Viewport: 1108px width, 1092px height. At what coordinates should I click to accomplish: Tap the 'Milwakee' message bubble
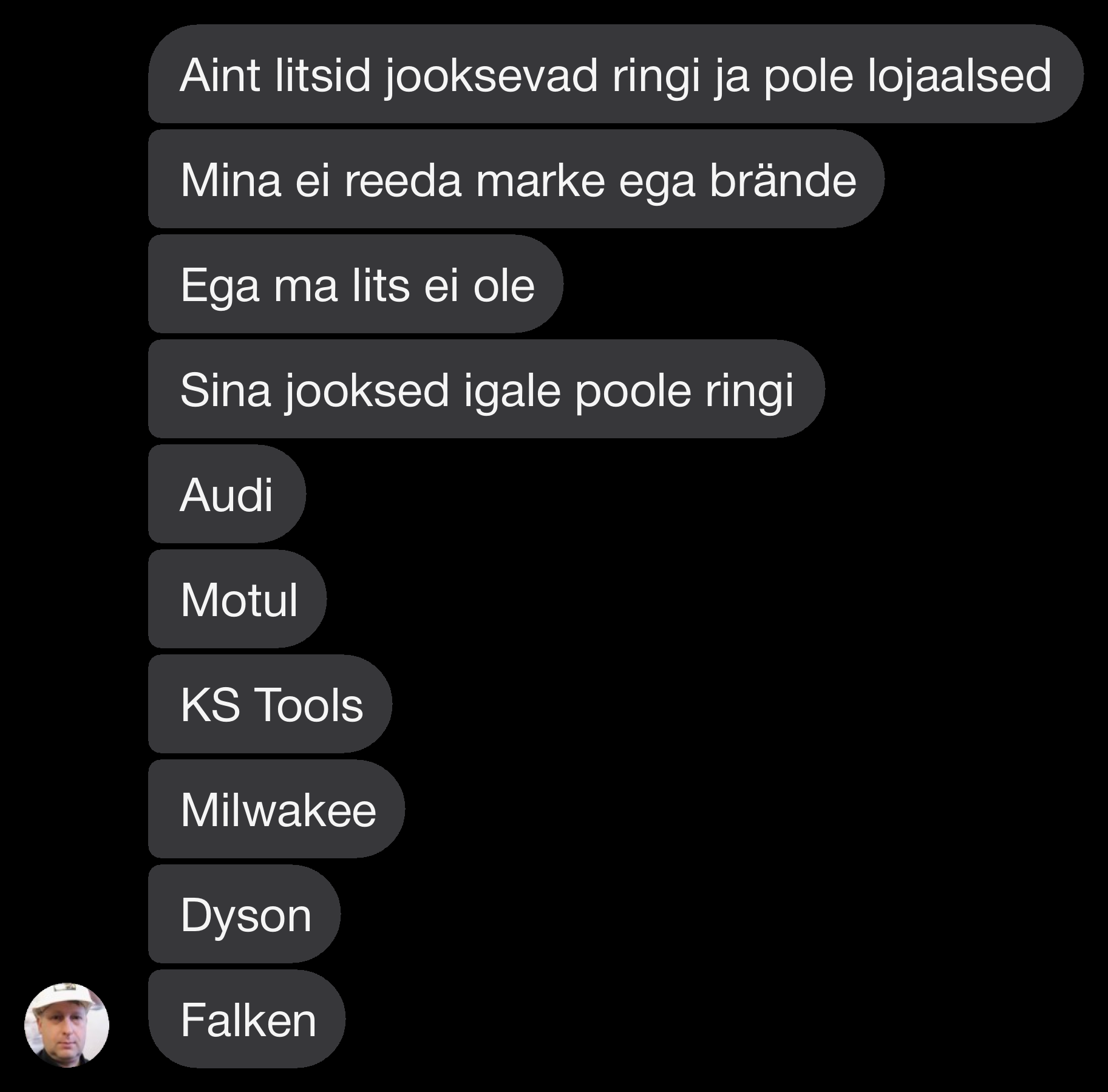[x=276, y=809]
